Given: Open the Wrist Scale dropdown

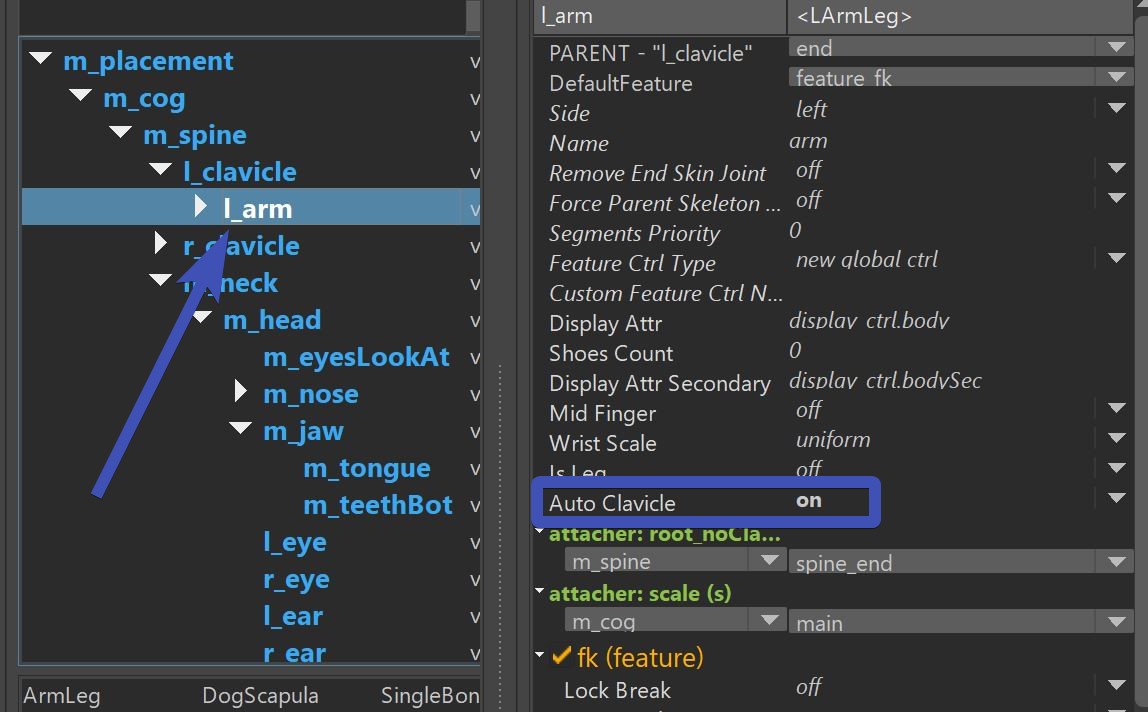Looking at the screenshot, I should (1117, 438).
